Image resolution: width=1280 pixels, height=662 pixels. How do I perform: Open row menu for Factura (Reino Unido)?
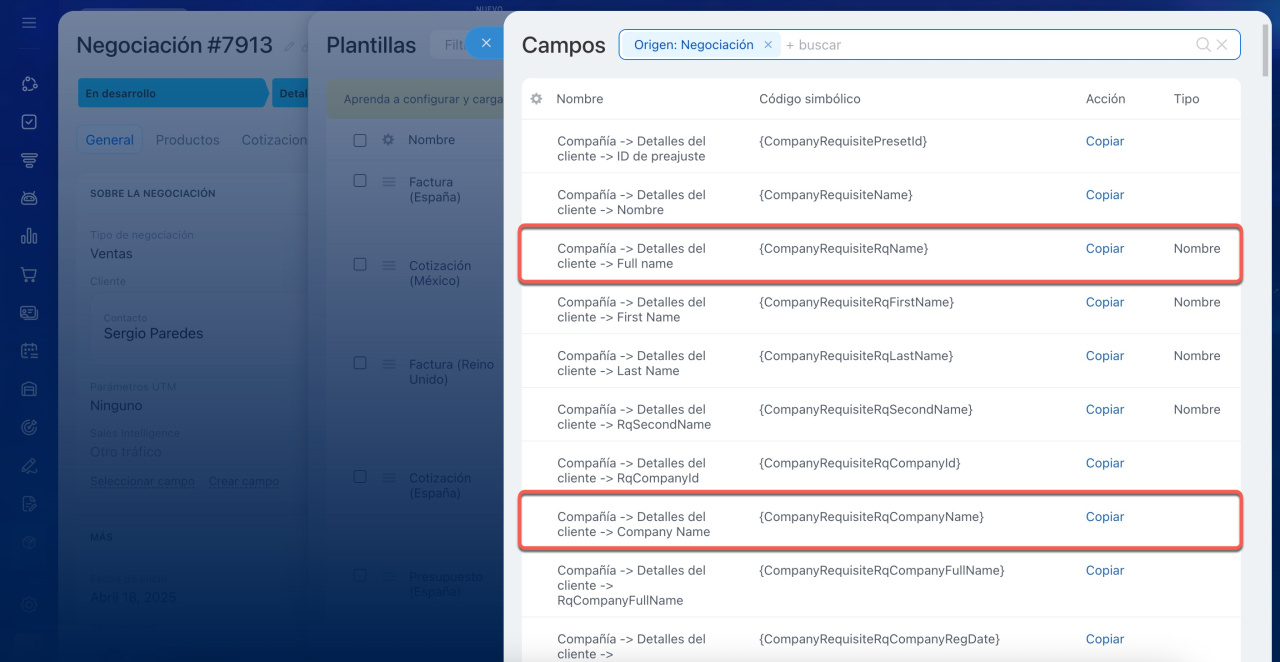coord(389,365)
